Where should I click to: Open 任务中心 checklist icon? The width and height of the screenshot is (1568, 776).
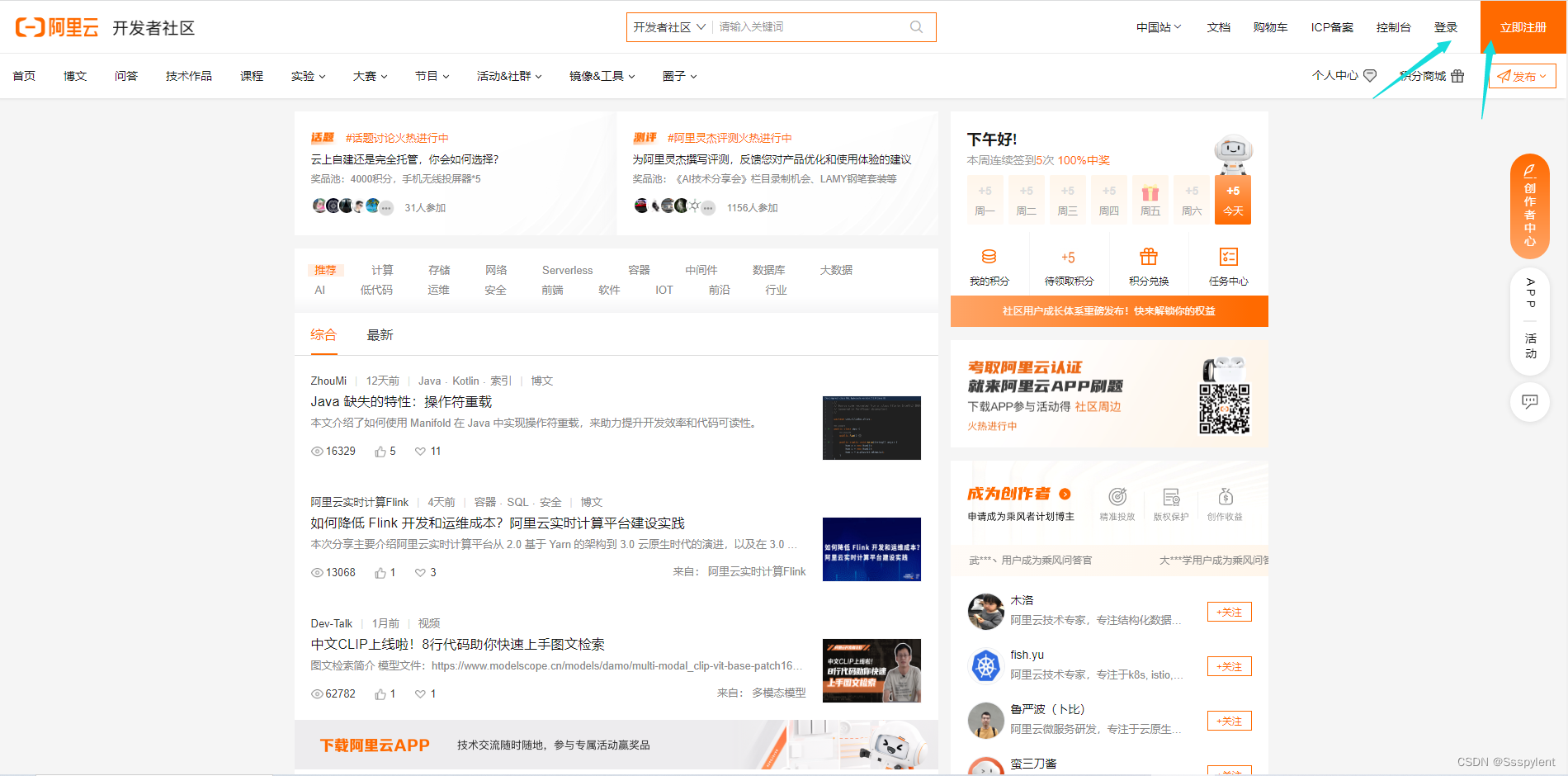coord(1228,257)
